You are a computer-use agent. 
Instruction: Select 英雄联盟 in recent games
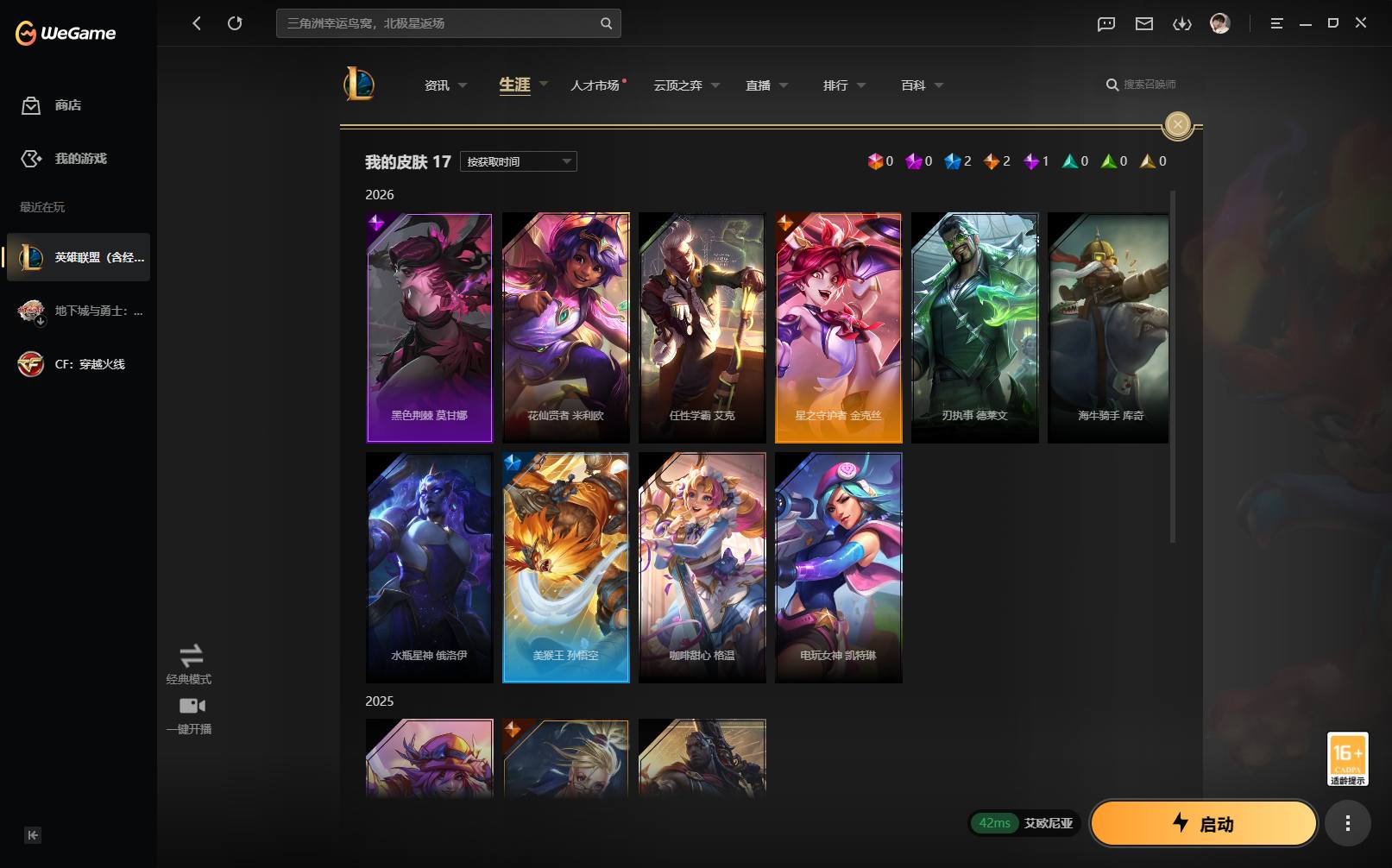tap(79, 257)
